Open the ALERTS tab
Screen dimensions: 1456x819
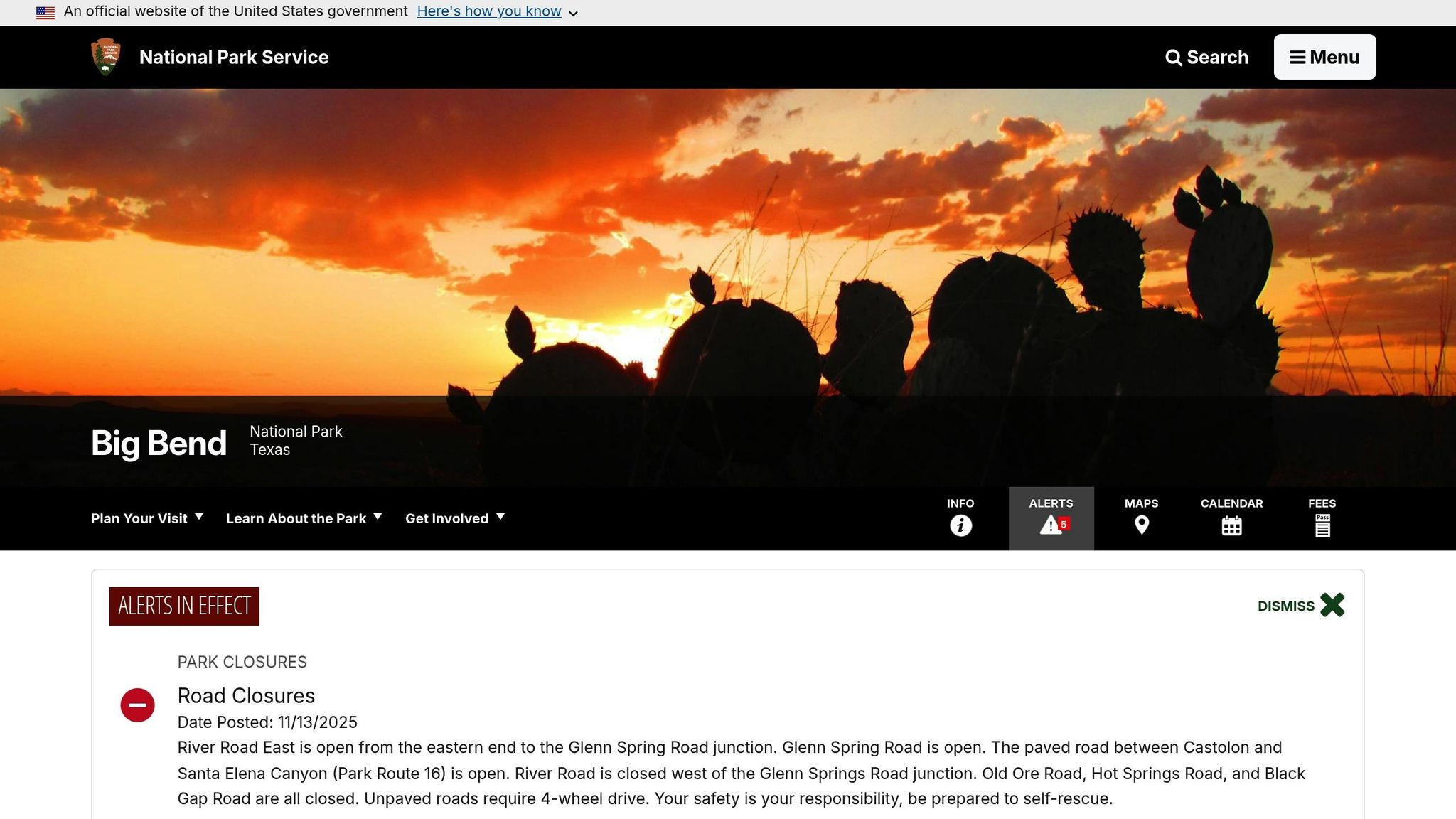[x=1051, y=518]
